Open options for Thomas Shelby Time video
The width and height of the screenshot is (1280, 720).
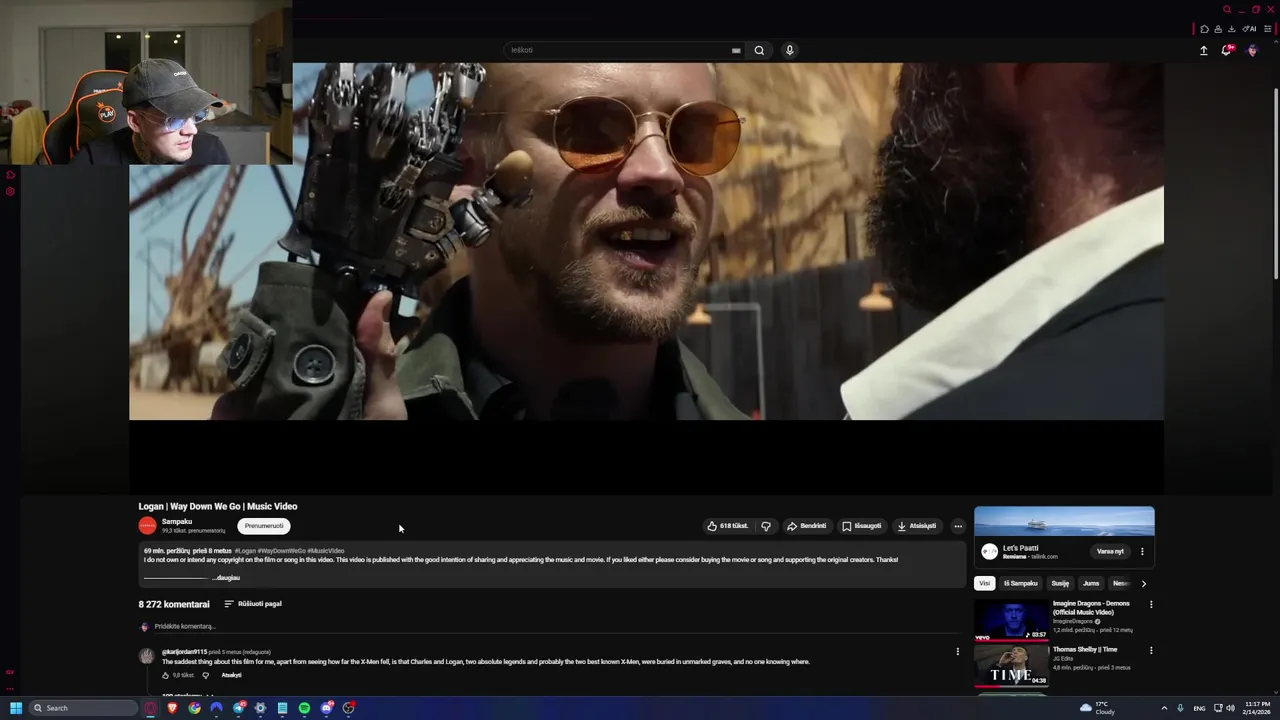point(1151,650)
